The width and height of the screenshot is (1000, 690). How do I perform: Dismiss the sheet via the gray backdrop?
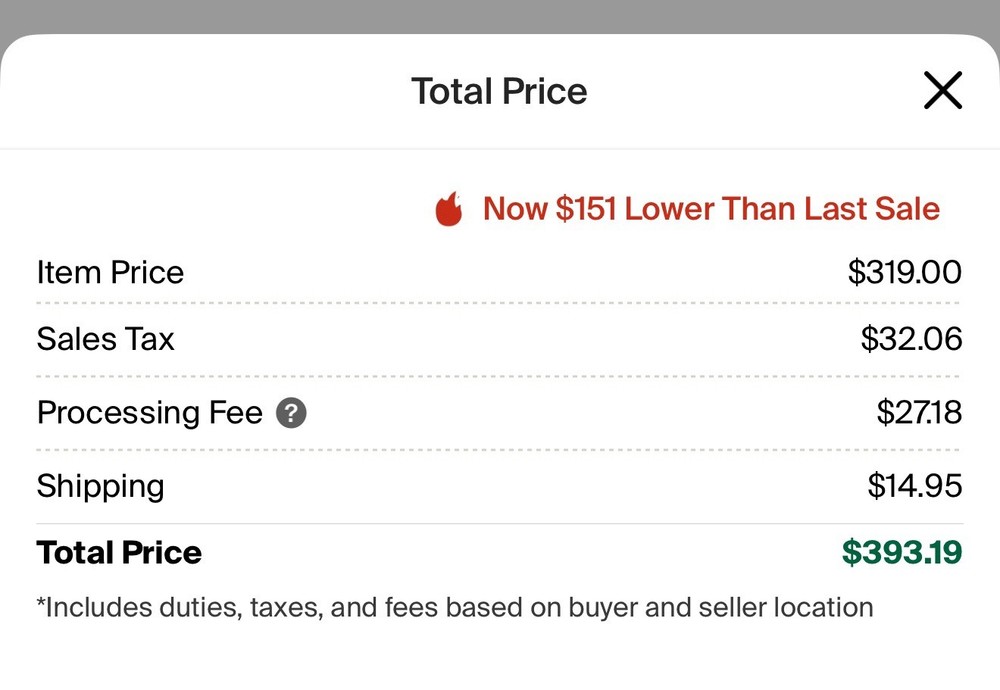500,15
